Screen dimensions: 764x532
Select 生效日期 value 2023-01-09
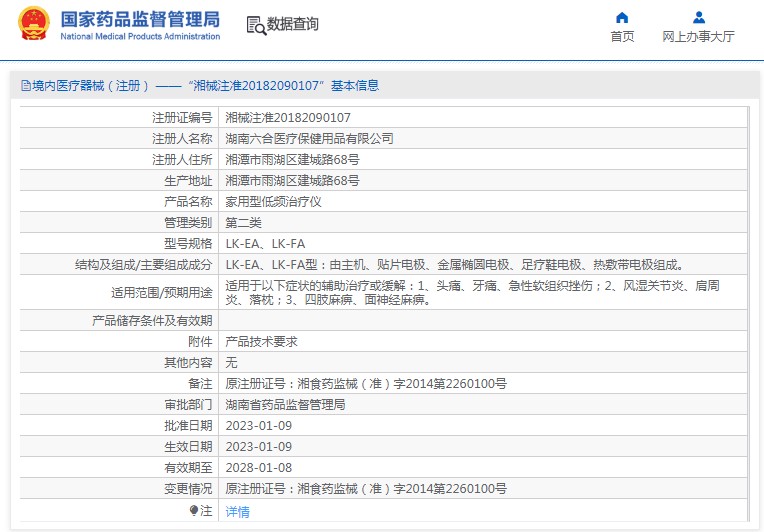point(259,446)
